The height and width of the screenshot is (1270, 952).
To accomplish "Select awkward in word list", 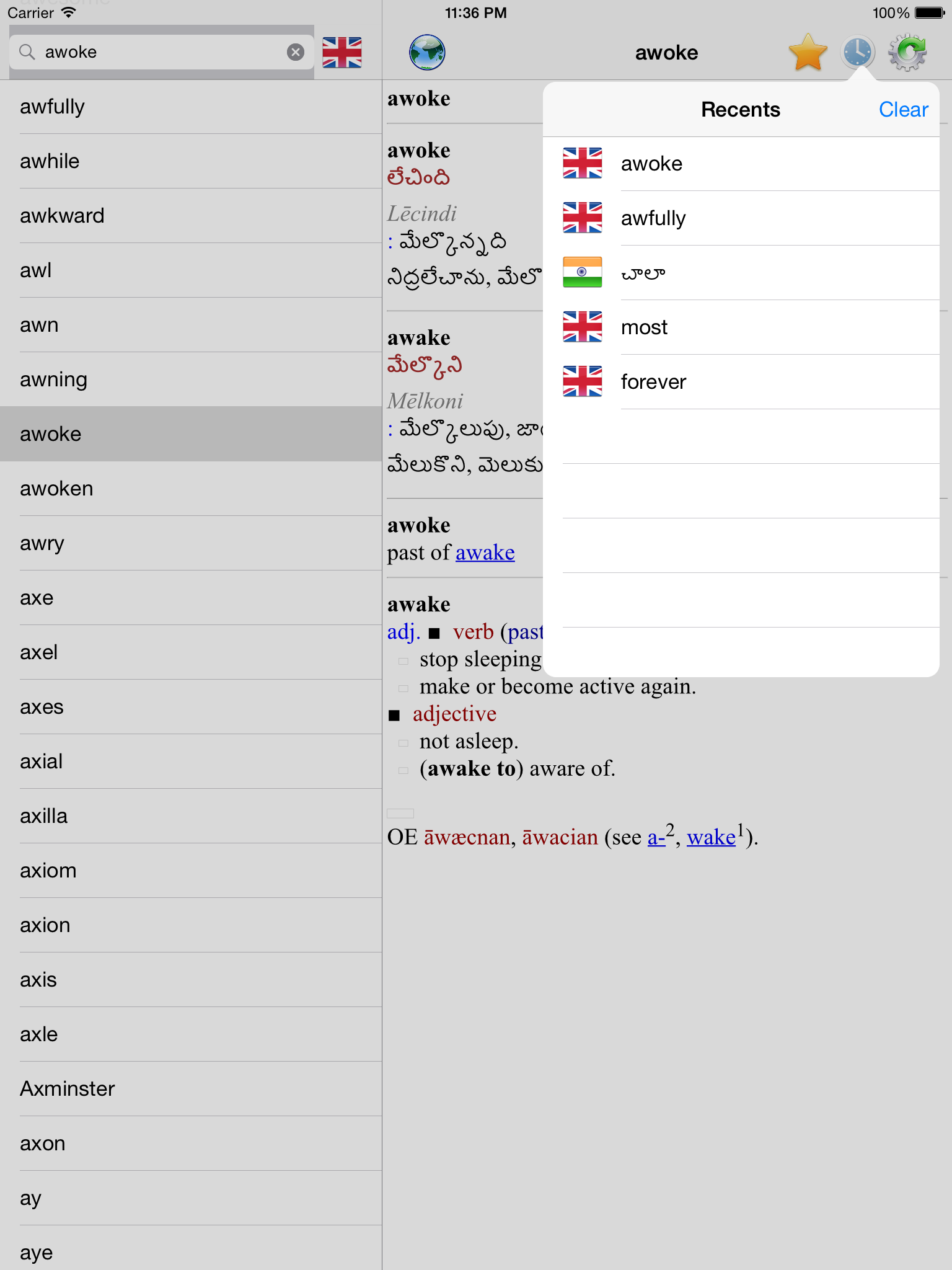I will [x=191, y=216].
